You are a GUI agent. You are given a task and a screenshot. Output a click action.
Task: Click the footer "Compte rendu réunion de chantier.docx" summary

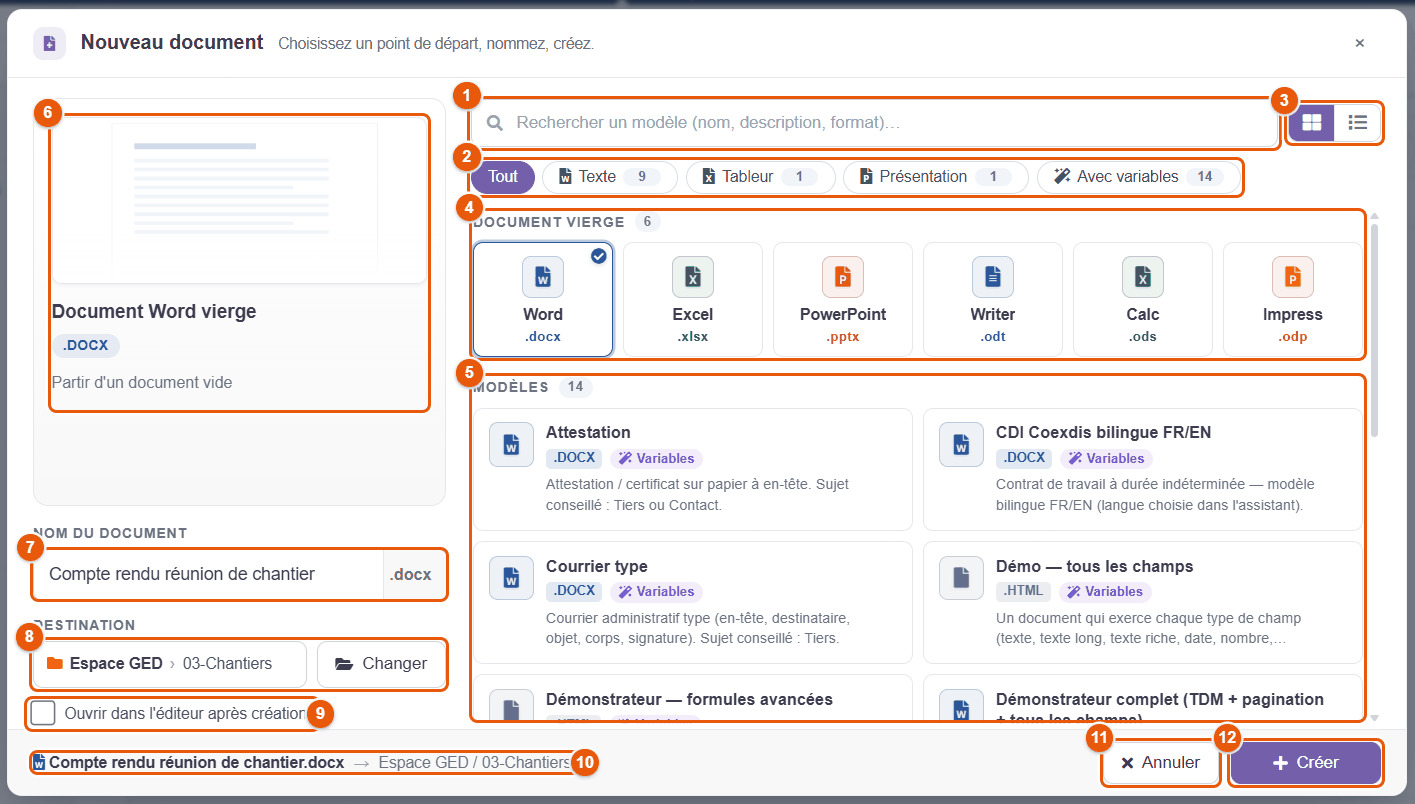[197, 762]
